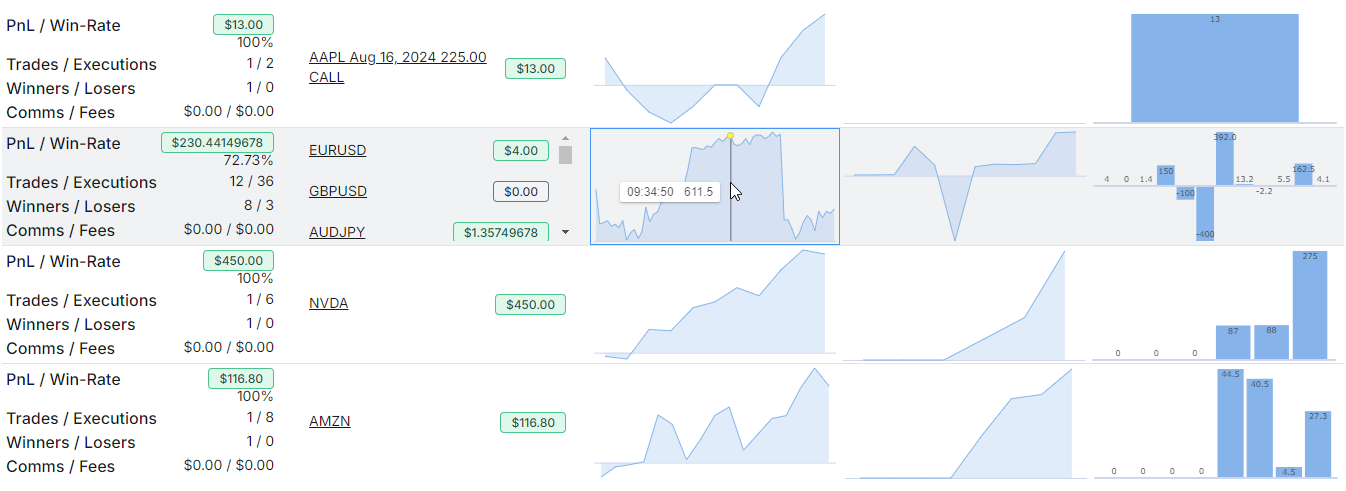Open the NVDA symbol link
The height and width of the screenshot is (491, 1346).
point(328,303)
